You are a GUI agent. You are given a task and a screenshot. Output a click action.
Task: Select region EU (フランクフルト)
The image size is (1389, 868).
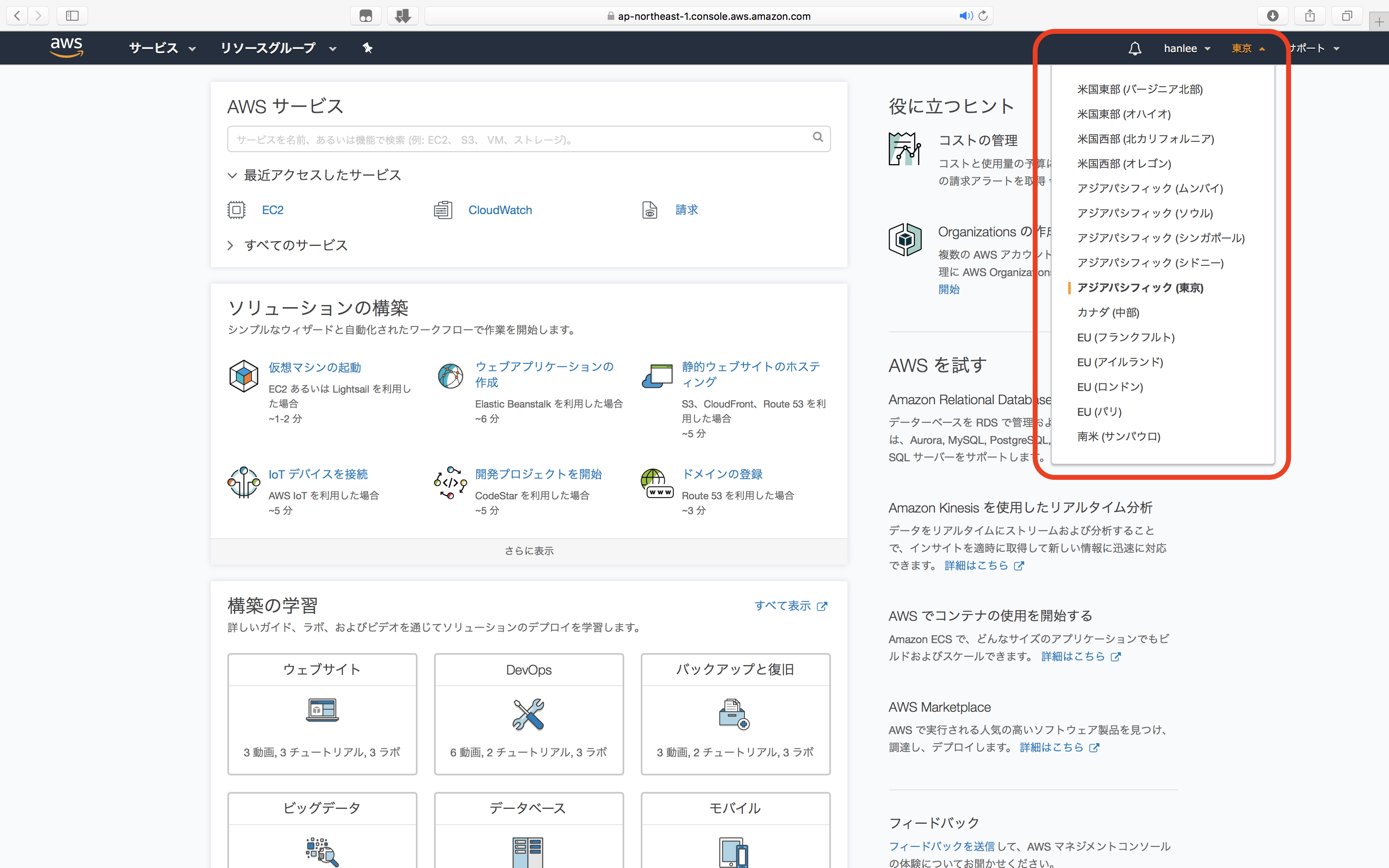coord(1126,337)
